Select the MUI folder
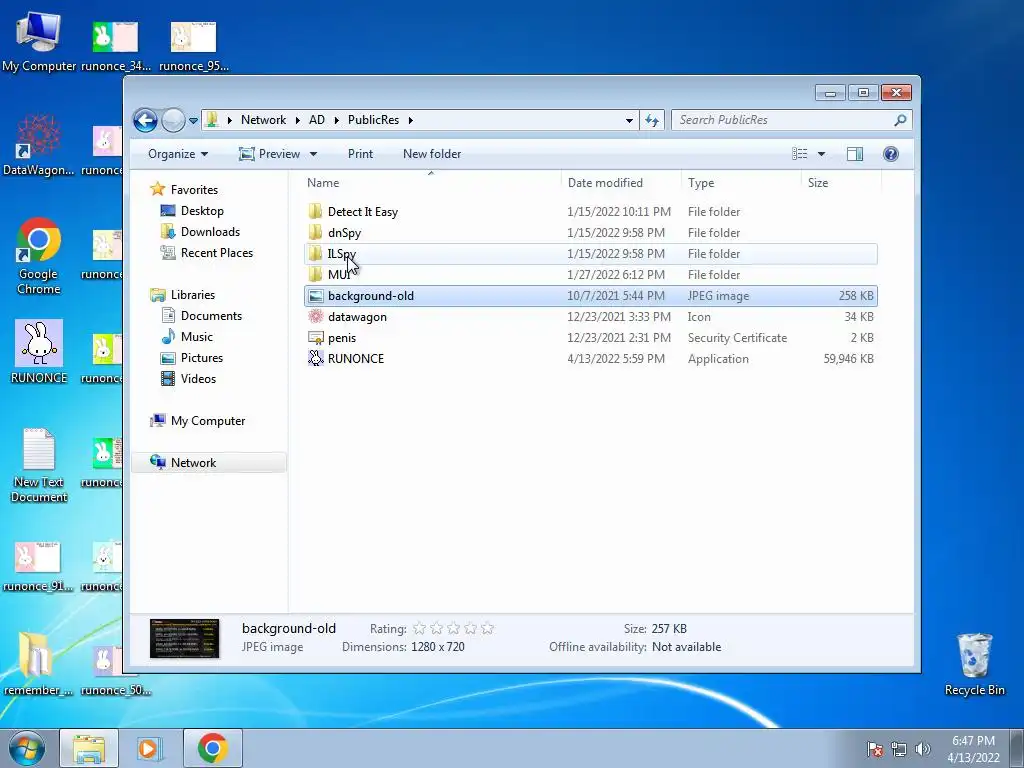This screenshot has width=1024, height=768. [590, 274]
